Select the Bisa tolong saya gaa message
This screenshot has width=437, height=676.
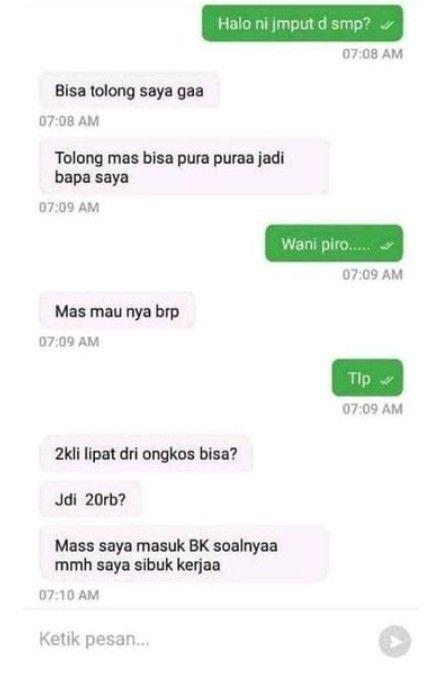(x=129, y=91)
